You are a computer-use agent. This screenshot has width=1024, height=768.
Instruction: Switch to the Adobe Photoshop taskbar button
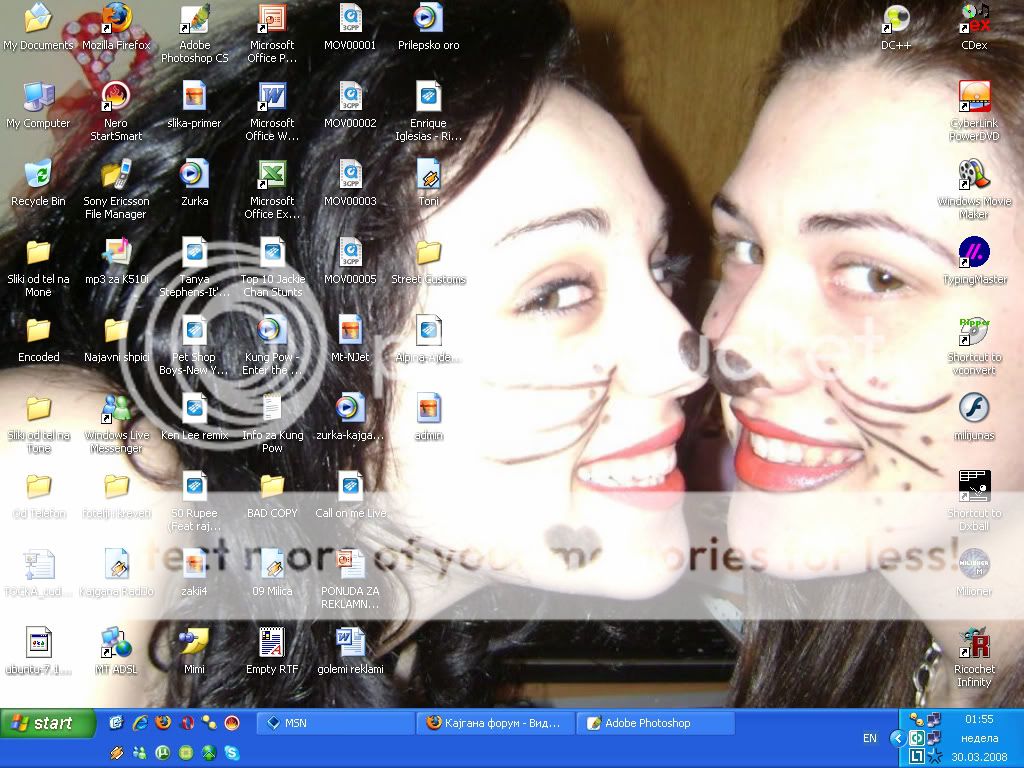click(658, 723)
